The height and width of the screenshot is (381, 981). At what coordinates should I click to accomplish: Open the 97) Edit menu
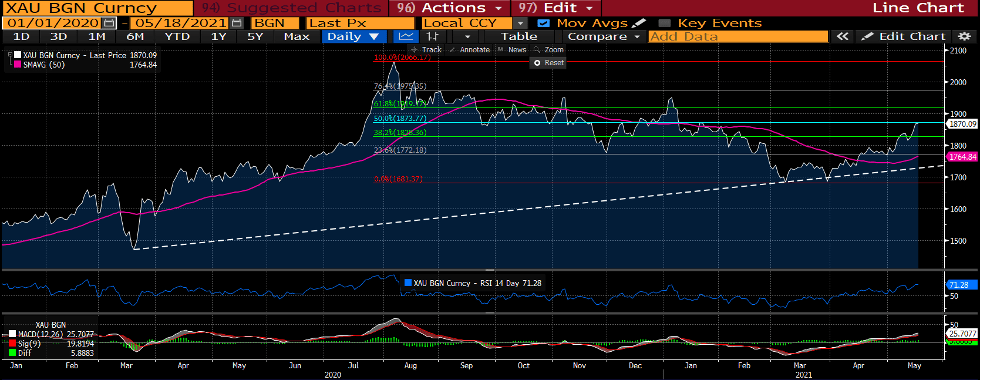click(556, 8)
